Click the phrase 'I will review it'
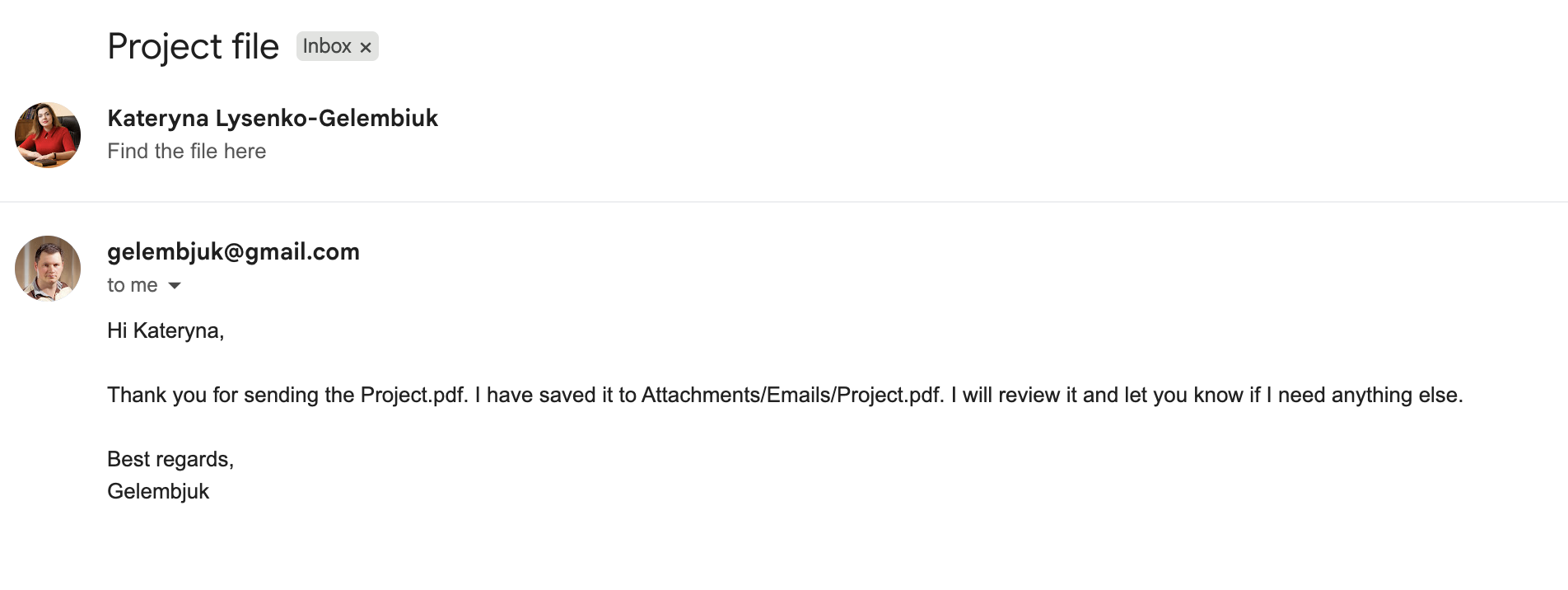Viewport: 1568px width, 590px height. (x=1014, y=395)
